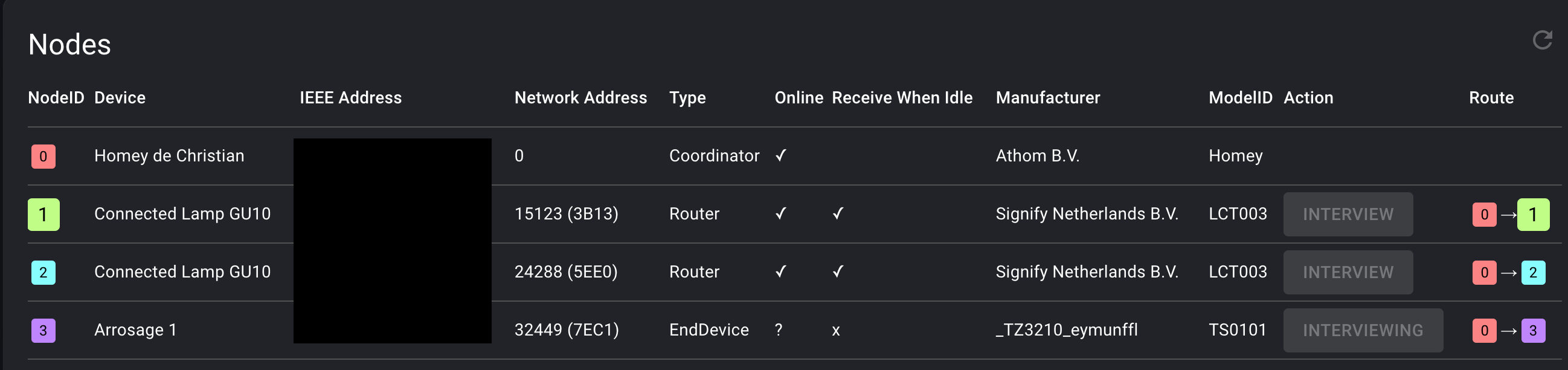Select the Arrosage 1 device name
Screen dimensions: 1568x370
pyautogui.click(x=135, y=329)
